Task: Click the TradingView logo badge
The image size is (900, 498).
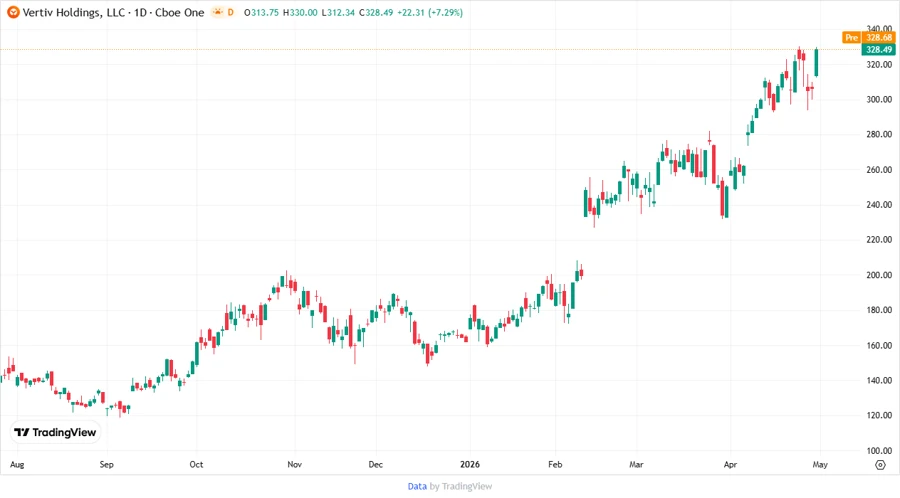Action: pos(56,432)
